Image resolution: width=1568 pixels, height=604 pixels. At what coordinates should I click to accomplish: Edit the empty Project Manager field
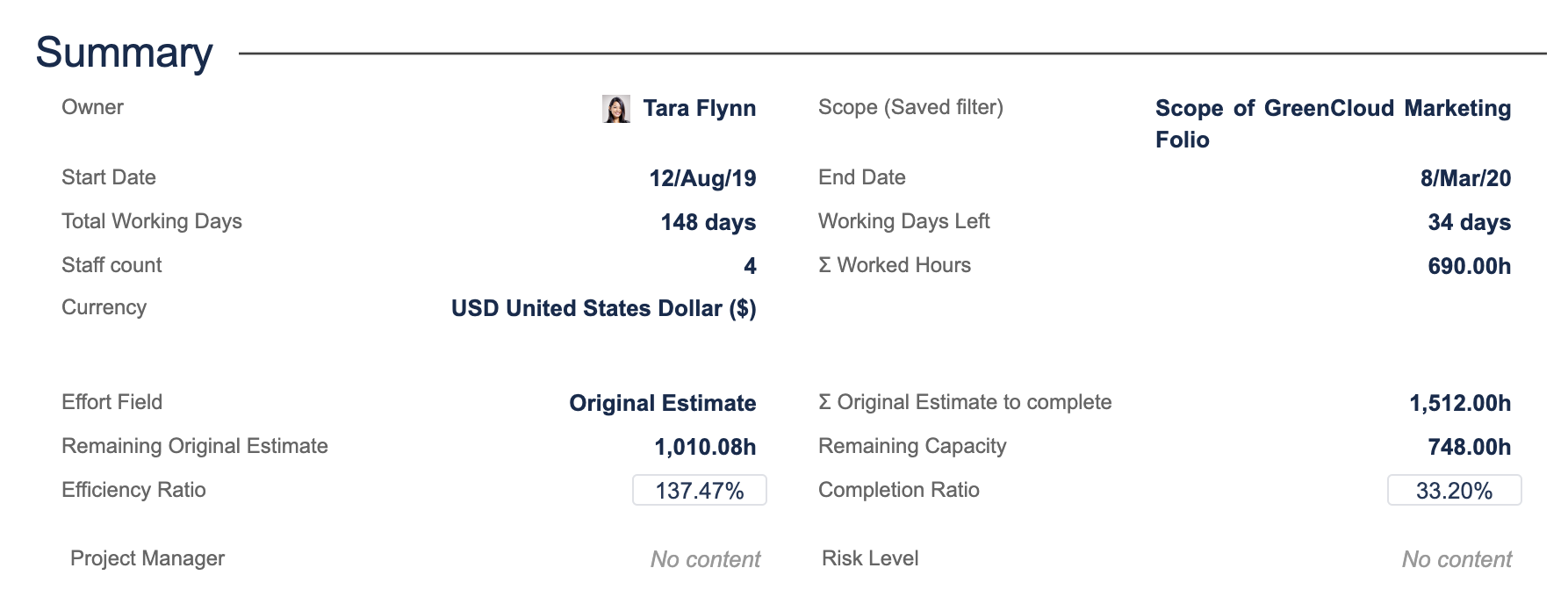point(705,559)
